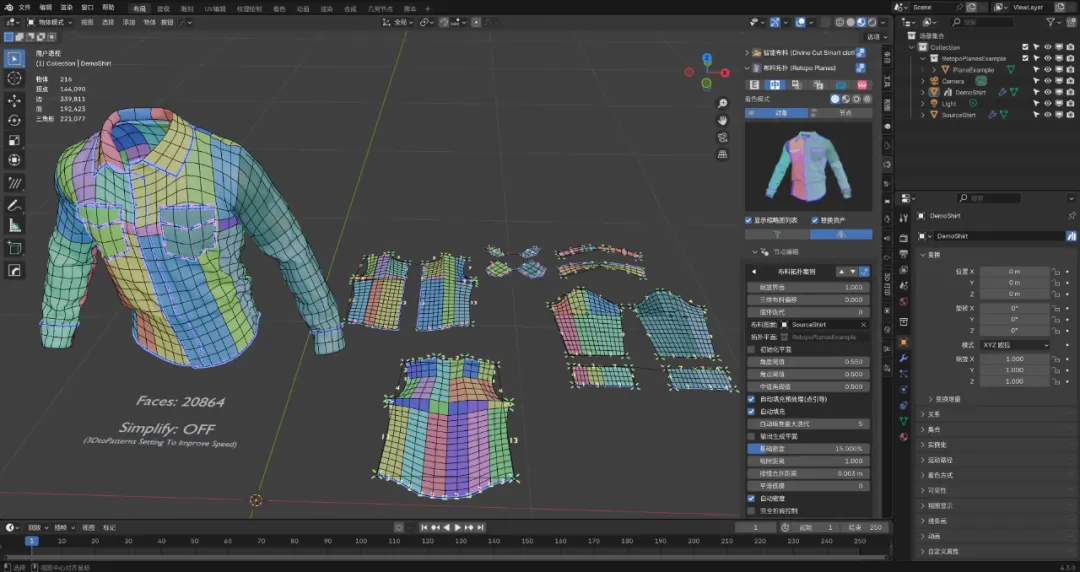Choose the Measure tool
The image size is (1080, 572).
[15, 226]
